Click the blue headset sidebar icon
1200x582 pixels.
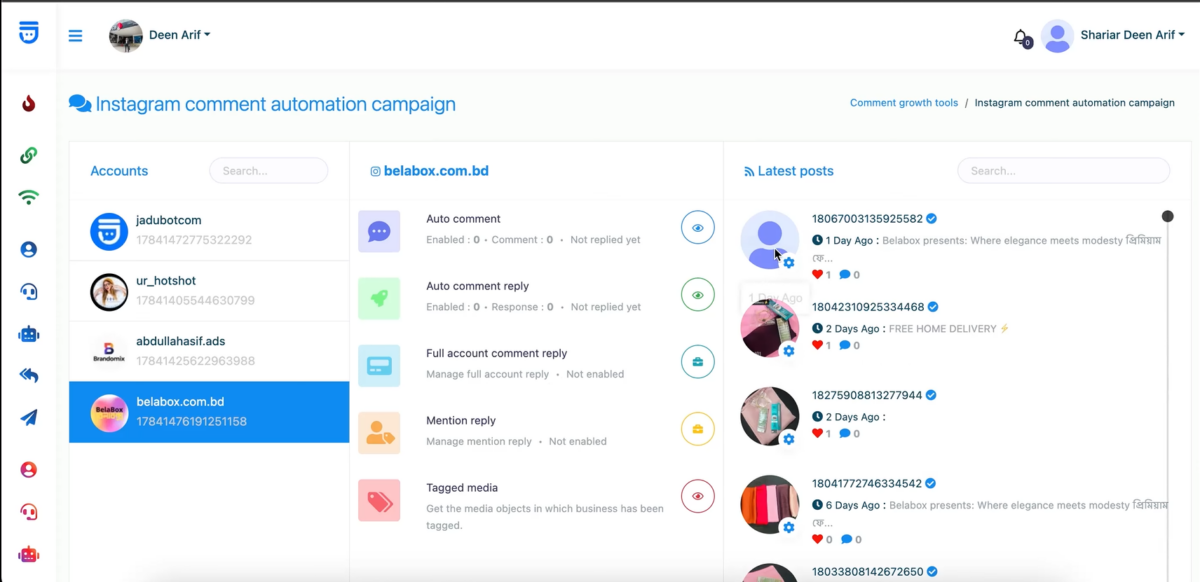[29, 292]
